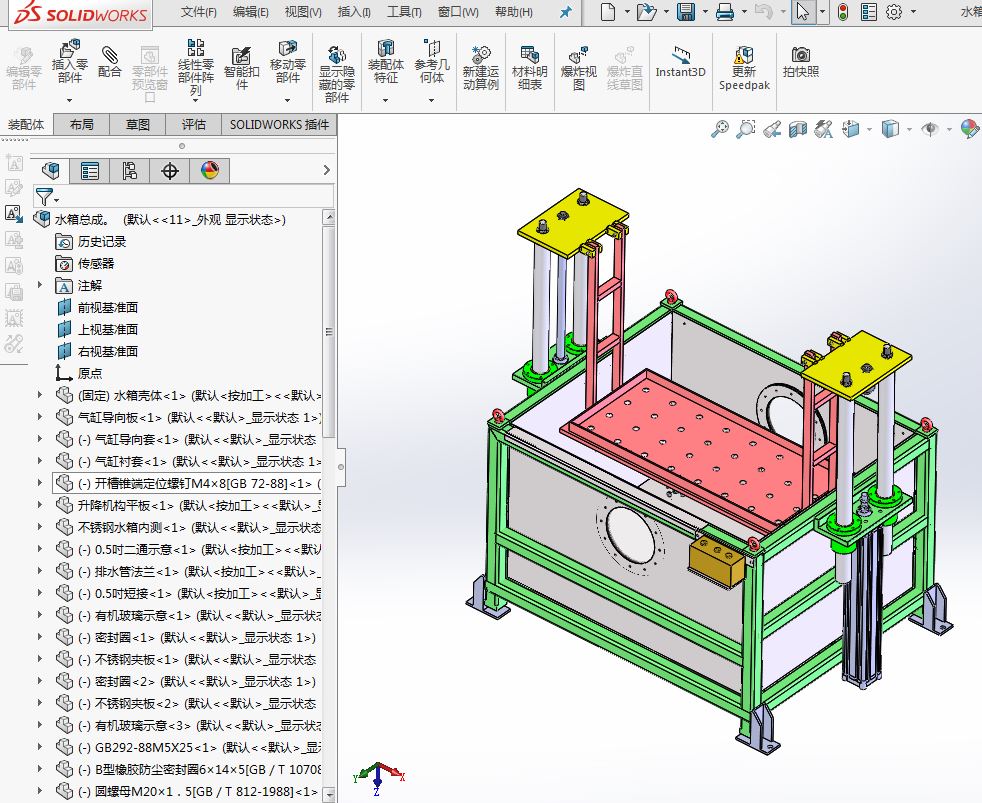Image resolution: width=982 pixels, height=803 pixels.
Task: Switch to the 评估 tab
Action: click(194, 125)
